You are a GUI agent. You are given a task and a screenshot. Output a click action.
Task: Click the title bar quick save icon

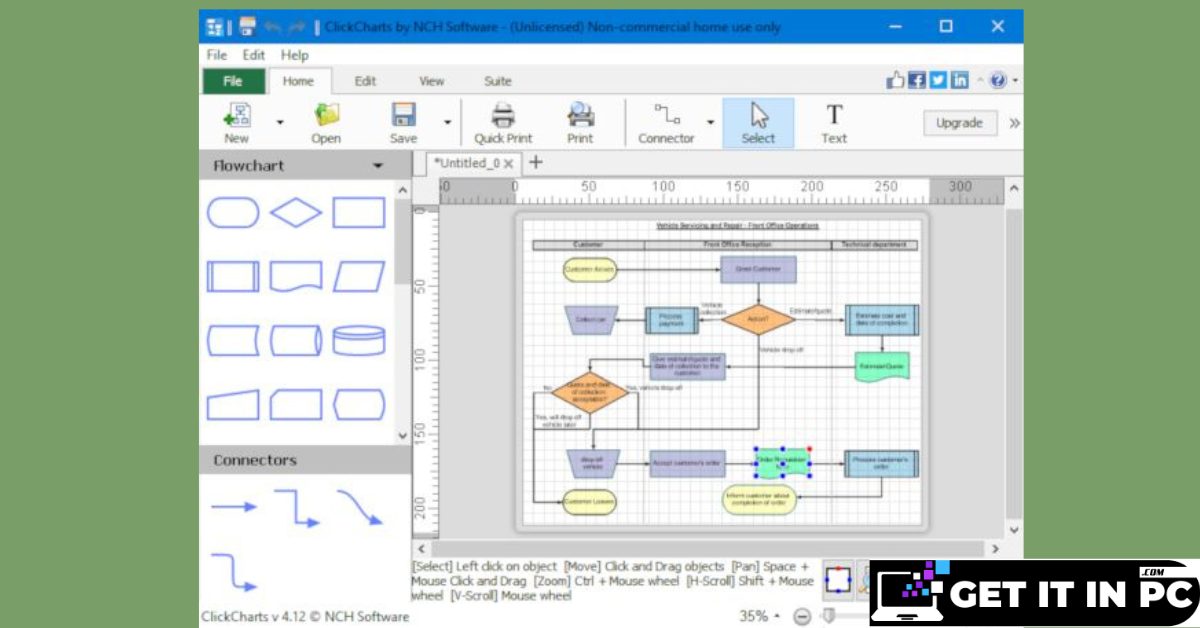pos(247,27)
